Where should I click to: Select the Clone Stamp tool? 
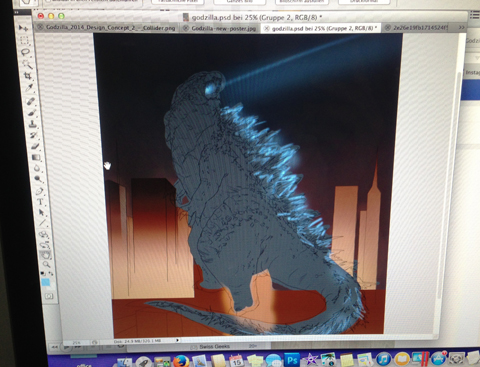pyautogui.click(x=33, y=124)
